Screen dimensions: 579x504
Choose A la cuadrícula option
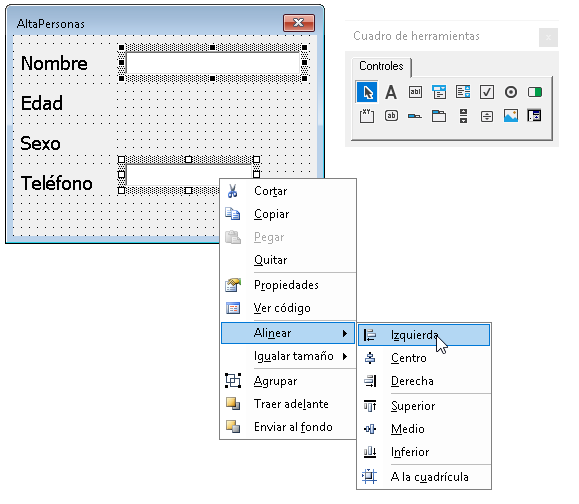point(424,477)
